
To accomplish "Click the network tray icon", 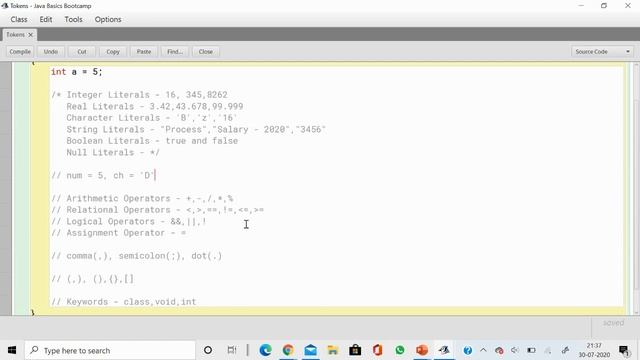I will [x=548, y=350].
